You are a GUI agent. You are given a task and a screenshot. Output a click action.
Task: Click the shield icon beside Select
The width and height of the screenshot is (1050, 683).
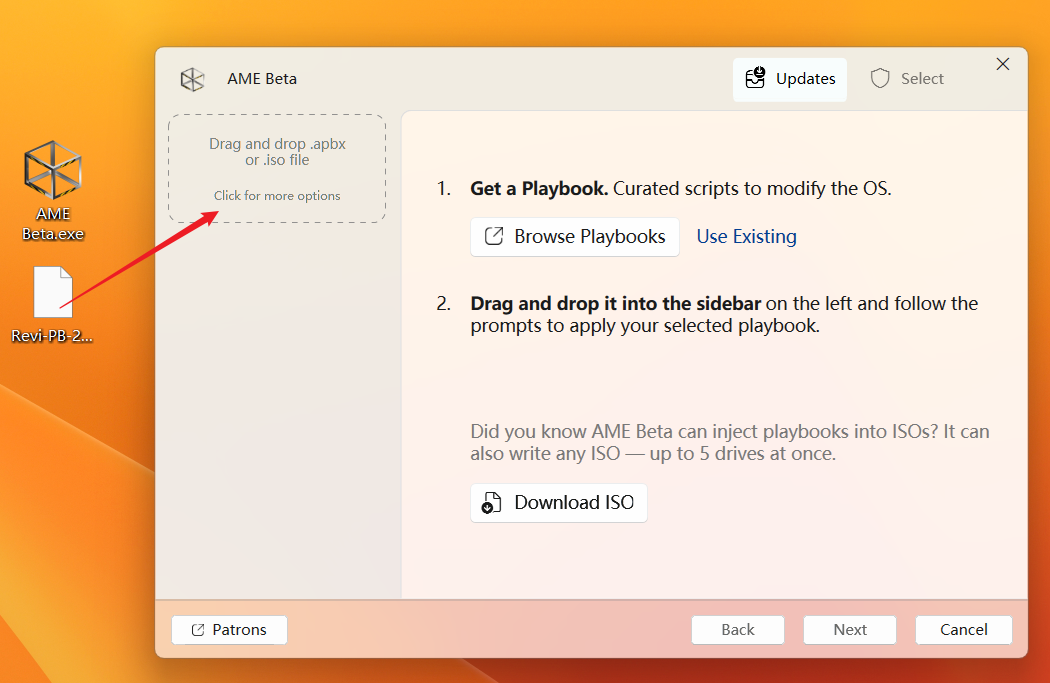click(x=880, y=79)
